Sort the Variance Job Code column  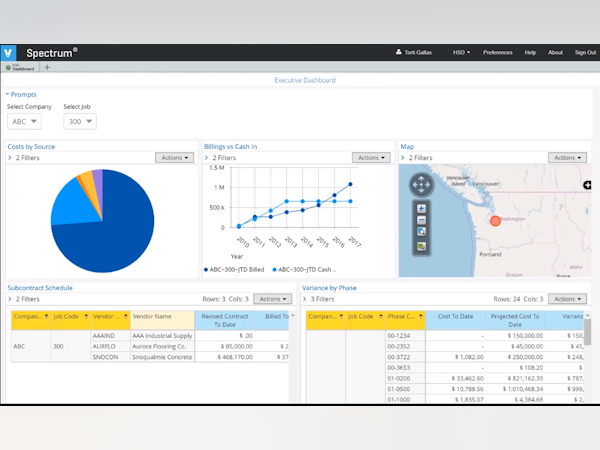(x=381, y=316)
